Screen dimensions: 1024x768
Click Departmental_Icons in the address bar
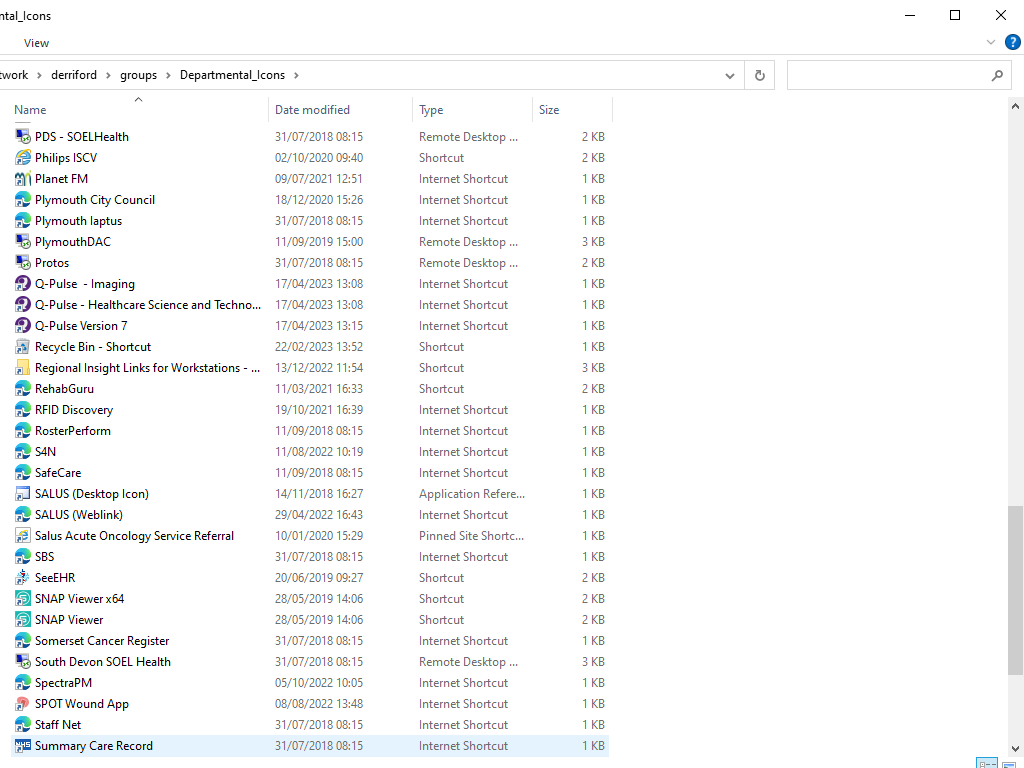[x=232, y=75]
